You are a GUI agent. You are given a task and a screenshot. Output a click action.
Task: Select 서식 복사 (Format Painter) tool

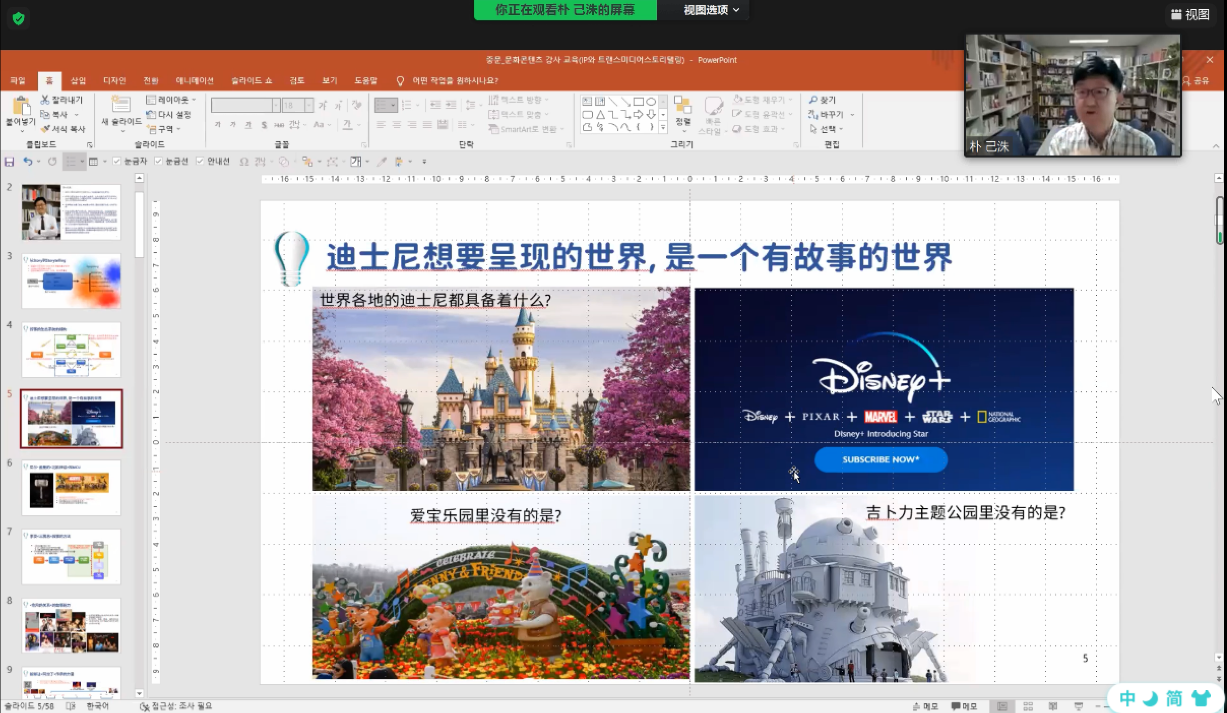(x=63, y=129)
